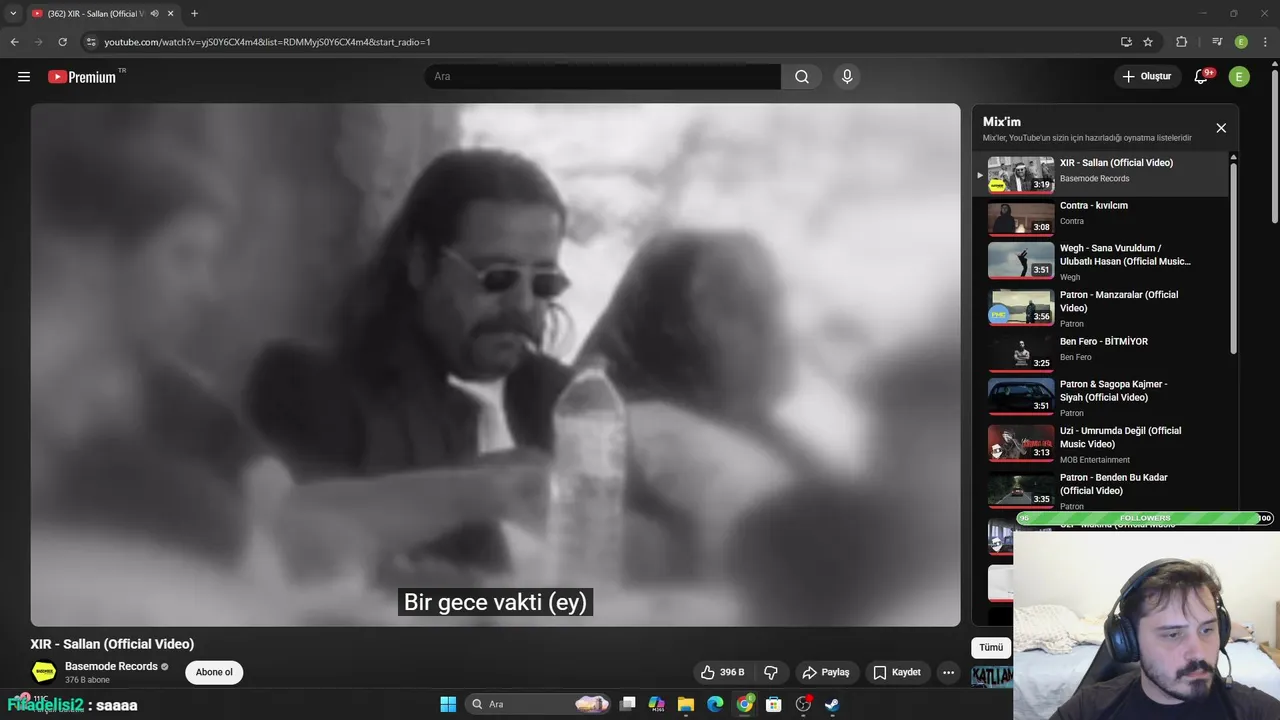This screenshot has width=1280, height=720.
Task: Open OBS Studio from the taskbar
Action: [803, 704]
